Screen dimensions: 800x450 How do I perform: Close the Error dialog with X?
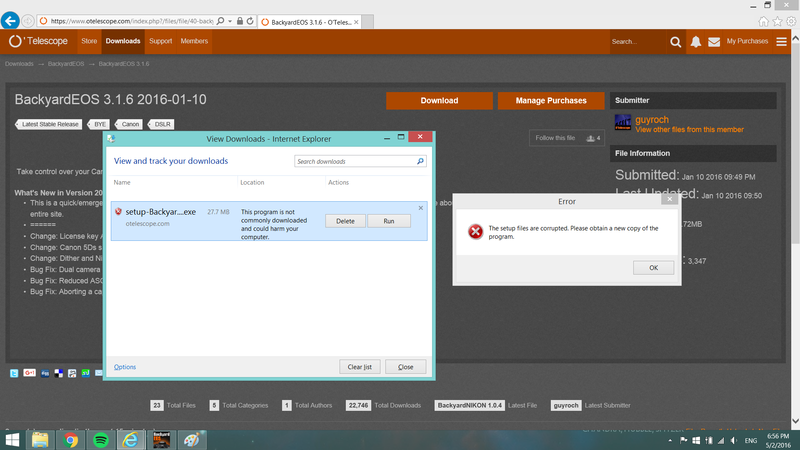pos(669,199)
